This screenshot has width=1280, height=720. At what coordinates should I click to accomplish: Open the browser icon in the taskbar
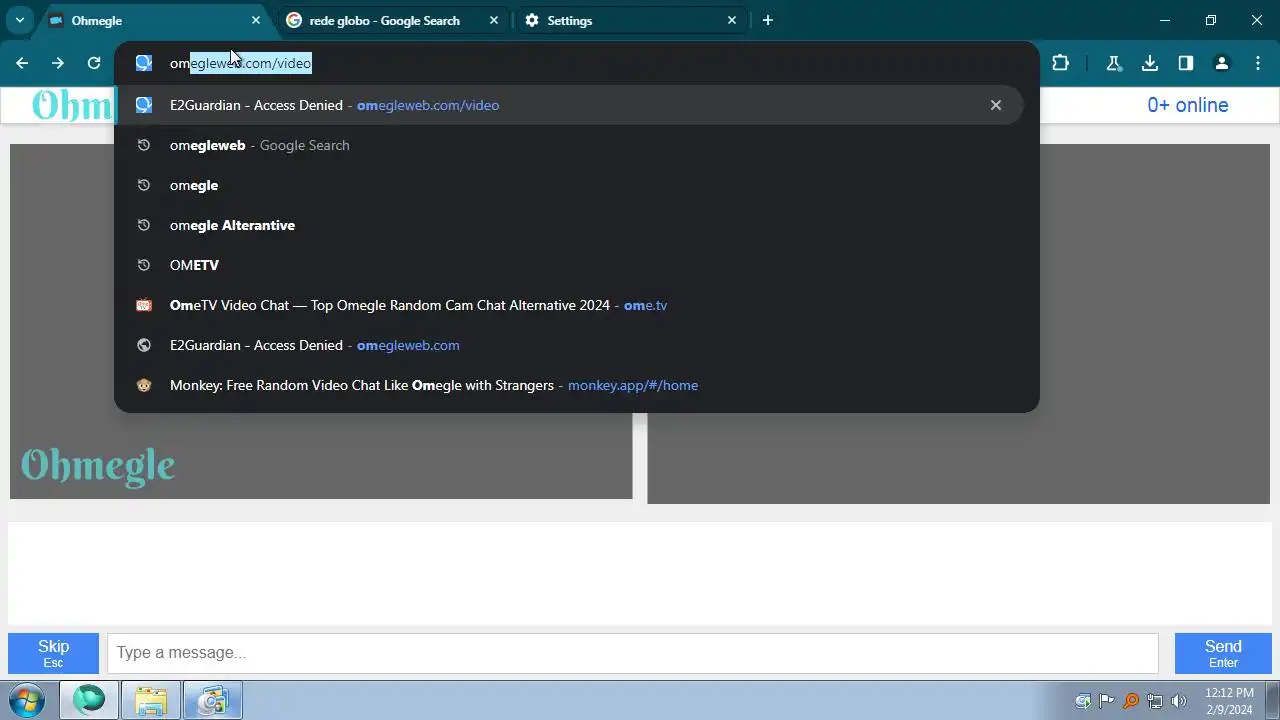[89, 700]
